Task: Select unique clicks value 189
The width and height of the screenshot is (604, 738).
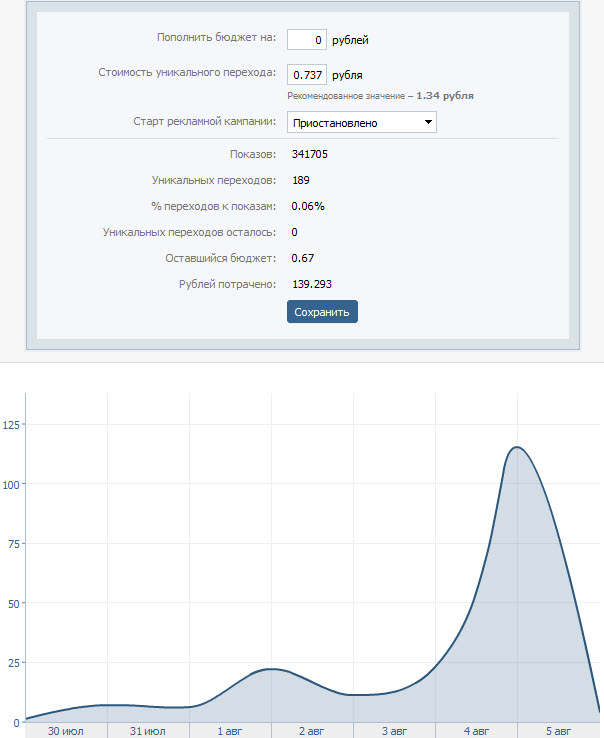Action: point(300,180)
